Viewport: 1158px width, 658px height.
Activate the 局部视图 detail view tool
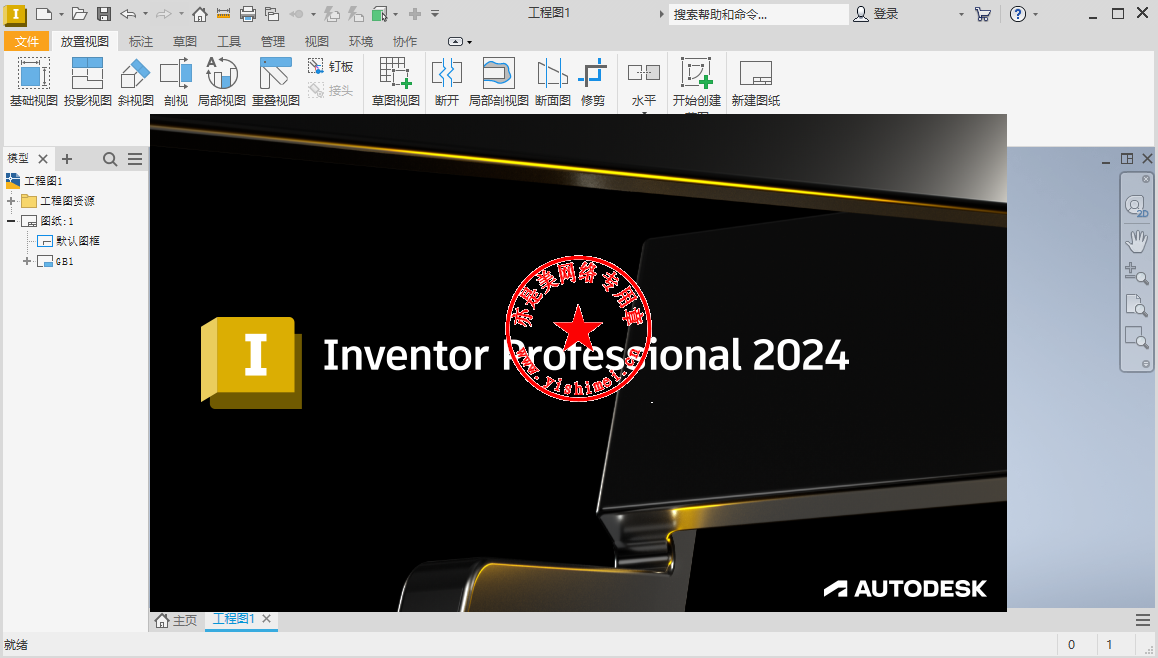(222, 82)
